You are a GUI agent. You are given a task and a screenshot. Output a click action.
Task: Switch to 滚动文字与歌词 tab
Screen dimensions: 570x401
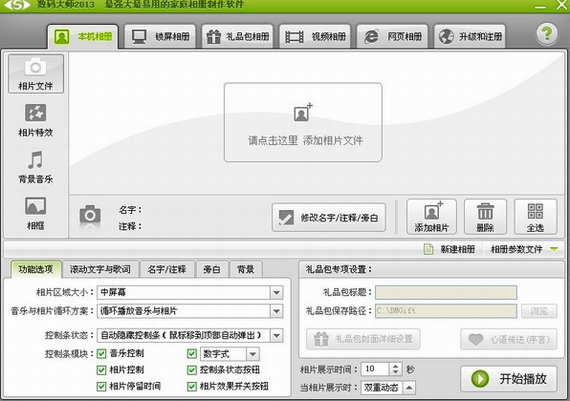pyautogui.click(x=100, y=269)
